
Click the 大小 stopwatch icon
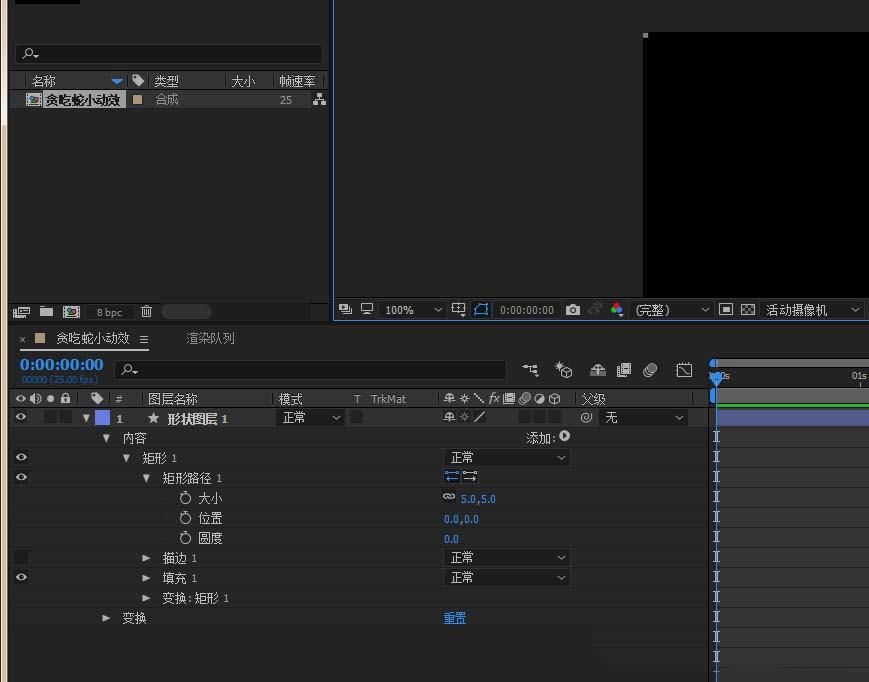pos(185,498)
